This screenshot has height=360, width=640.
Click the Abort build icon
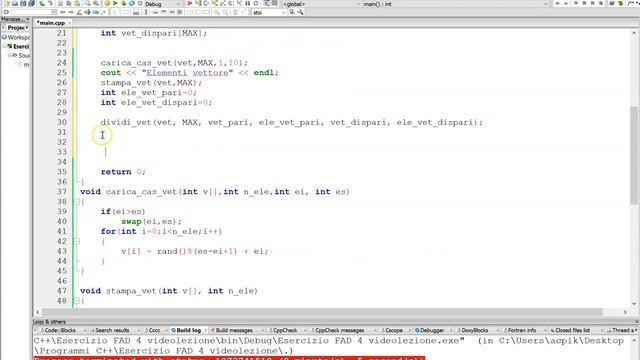(140, 3)
